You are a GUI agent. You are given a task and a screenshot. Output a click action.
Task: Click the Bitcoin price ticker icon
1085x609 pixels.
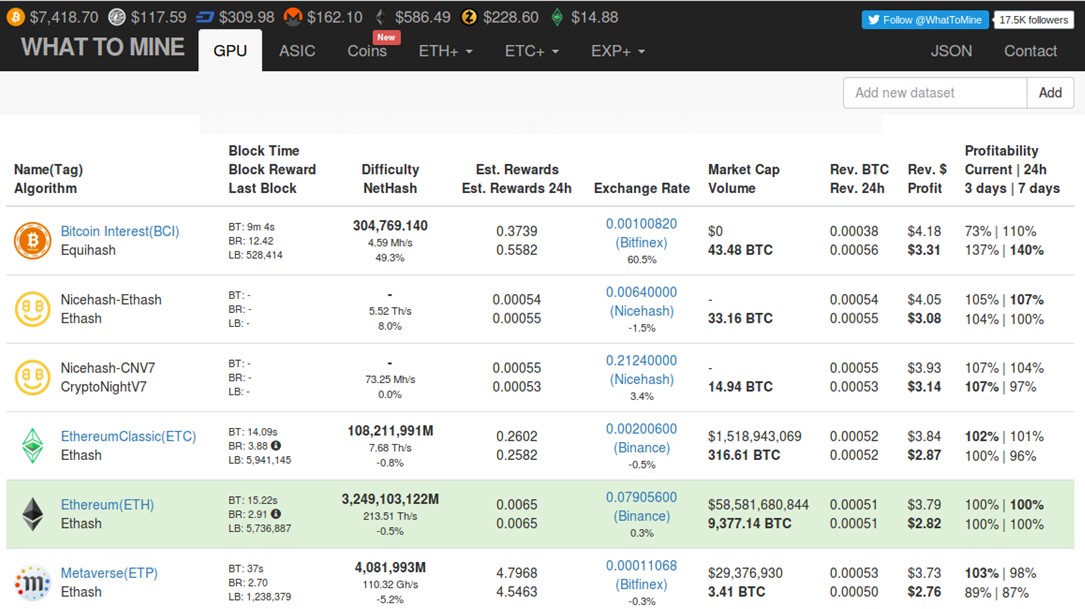[x=15, y=17]
